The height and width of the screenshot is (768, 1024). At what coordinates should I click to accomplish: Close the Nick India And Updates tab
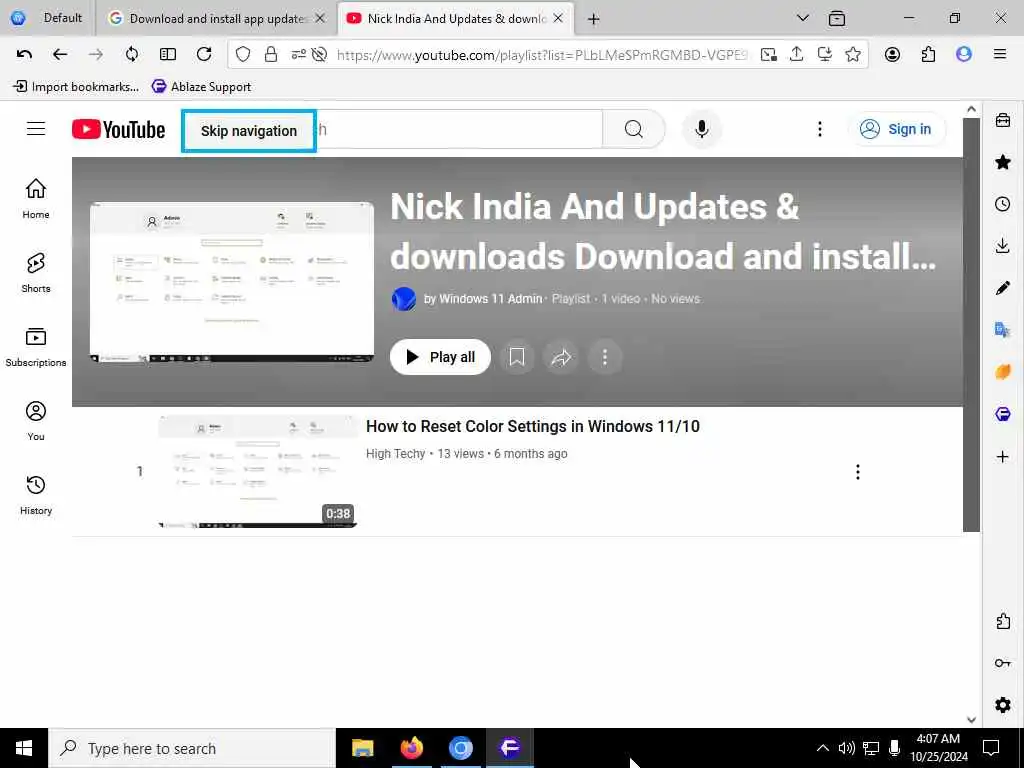558,18
